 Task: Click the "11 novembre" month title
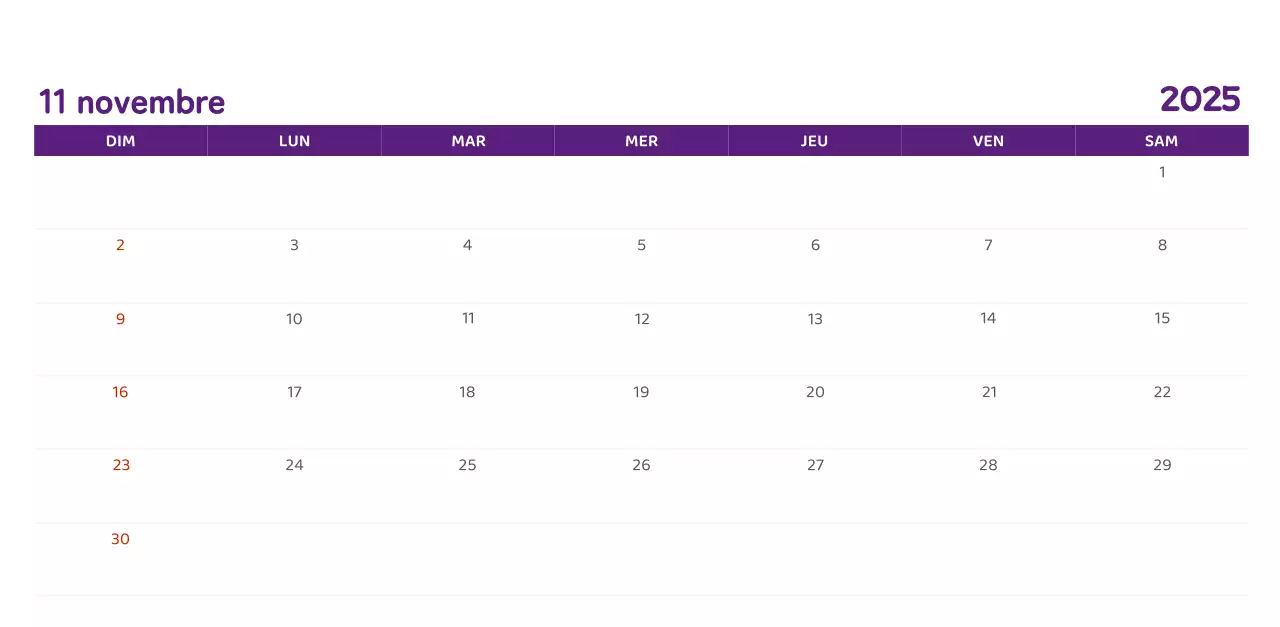pyautogui.click(x=132, y=102)
